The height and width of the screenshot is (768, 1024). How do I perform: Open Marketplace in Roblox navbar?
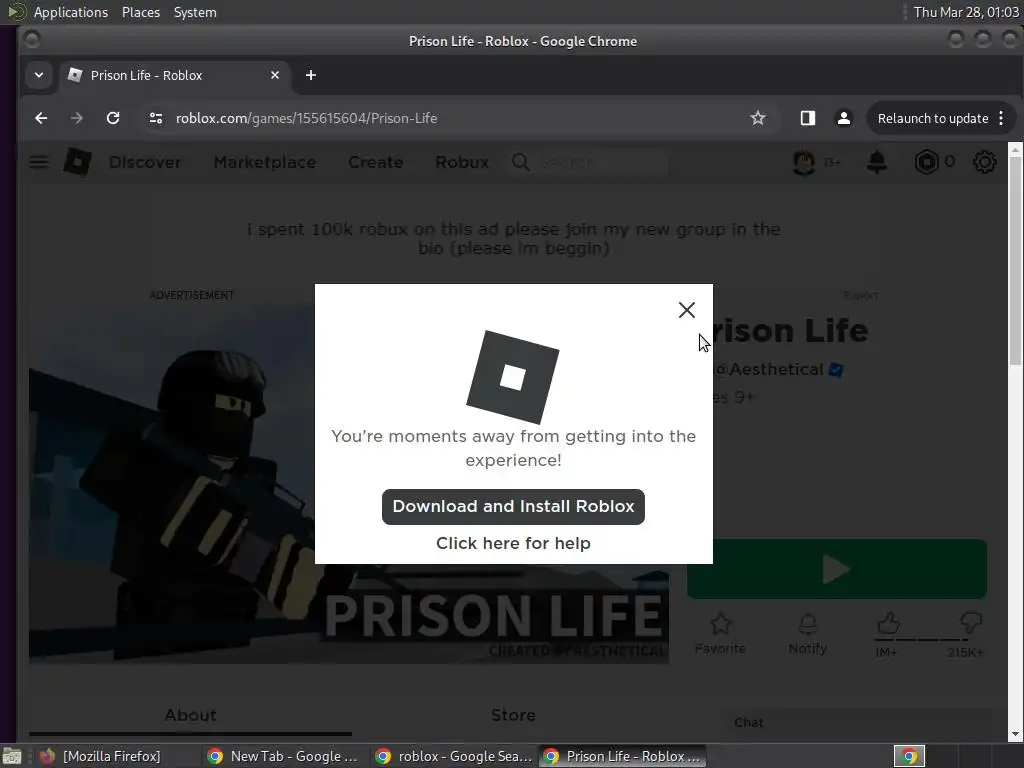264,162
